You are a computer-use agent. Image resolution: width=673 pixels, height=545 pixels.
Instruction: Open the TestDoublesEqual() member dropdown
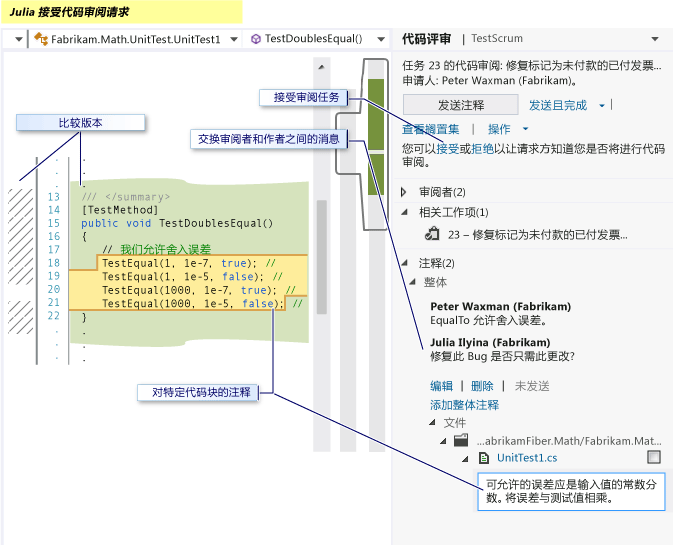click(381, 39)
